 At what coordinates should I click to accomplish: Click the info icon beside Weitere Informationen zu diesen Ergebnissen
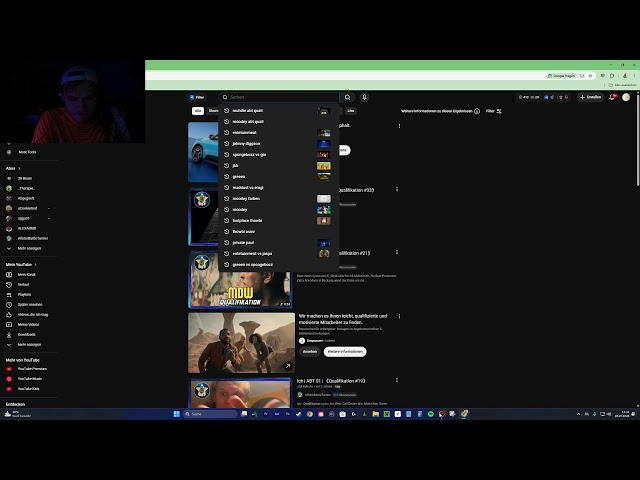(477, 111)
